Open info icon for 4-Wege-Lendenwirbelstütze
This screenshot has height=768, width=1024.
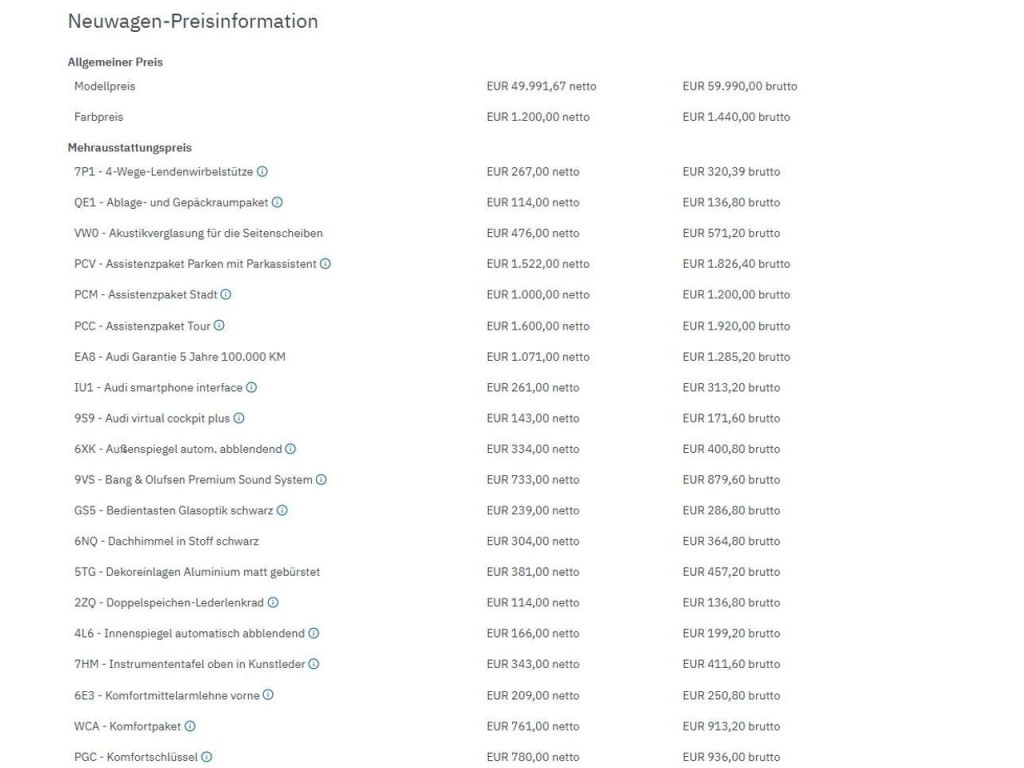[x=262, y=172]
